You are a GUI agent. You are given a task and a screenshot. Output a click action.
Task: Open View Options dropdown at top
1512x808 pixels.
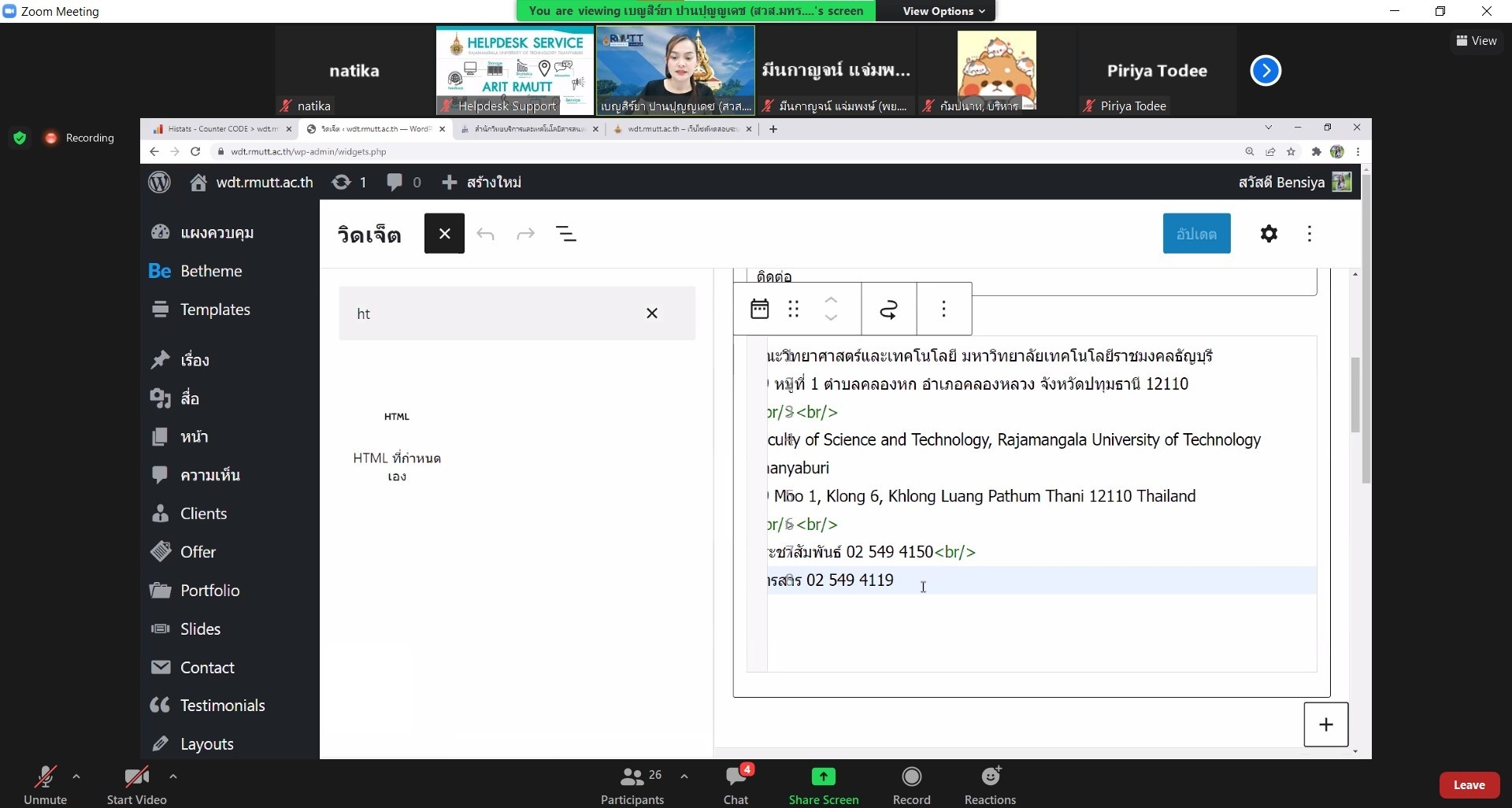tap(943, 11)
